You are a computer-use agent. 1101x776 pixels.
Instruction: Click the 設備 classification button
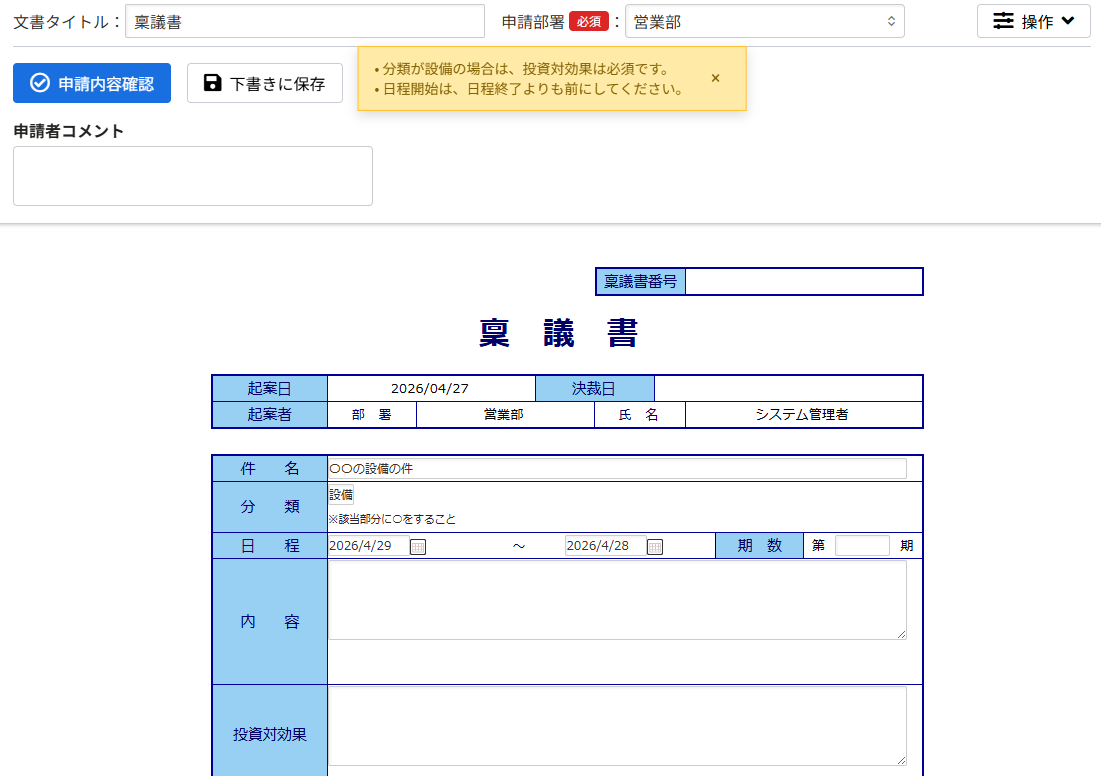[341, 495]
